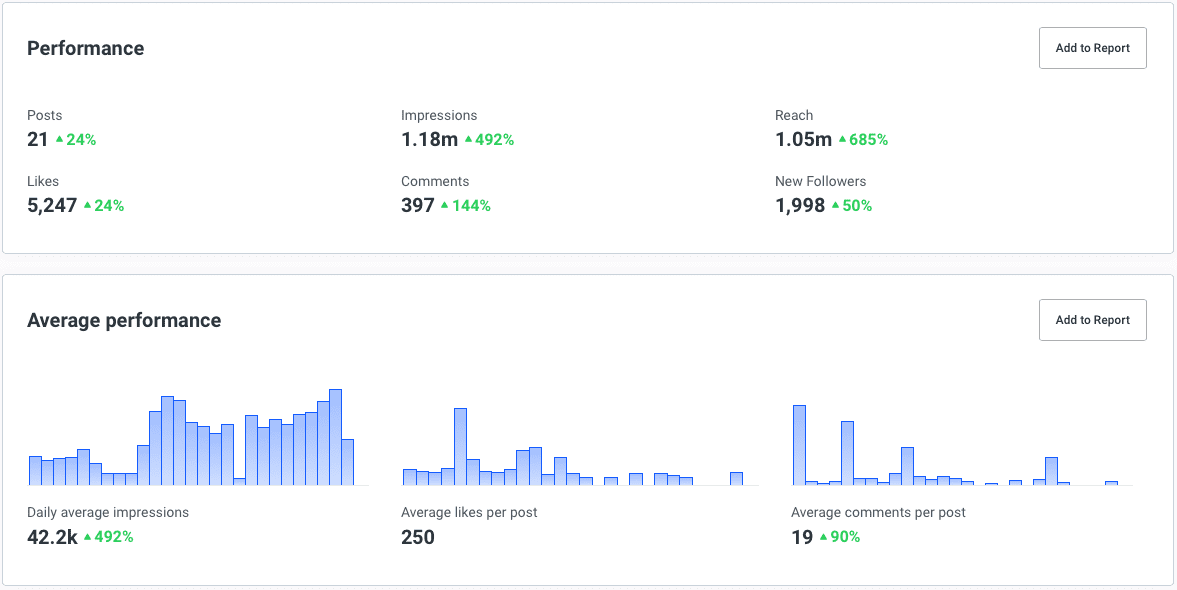Click Add to Report in the Performance card
Image resolution: width=1177 pixels, height=590 pixels.
pyautogui.click(x=1092, y=47)
